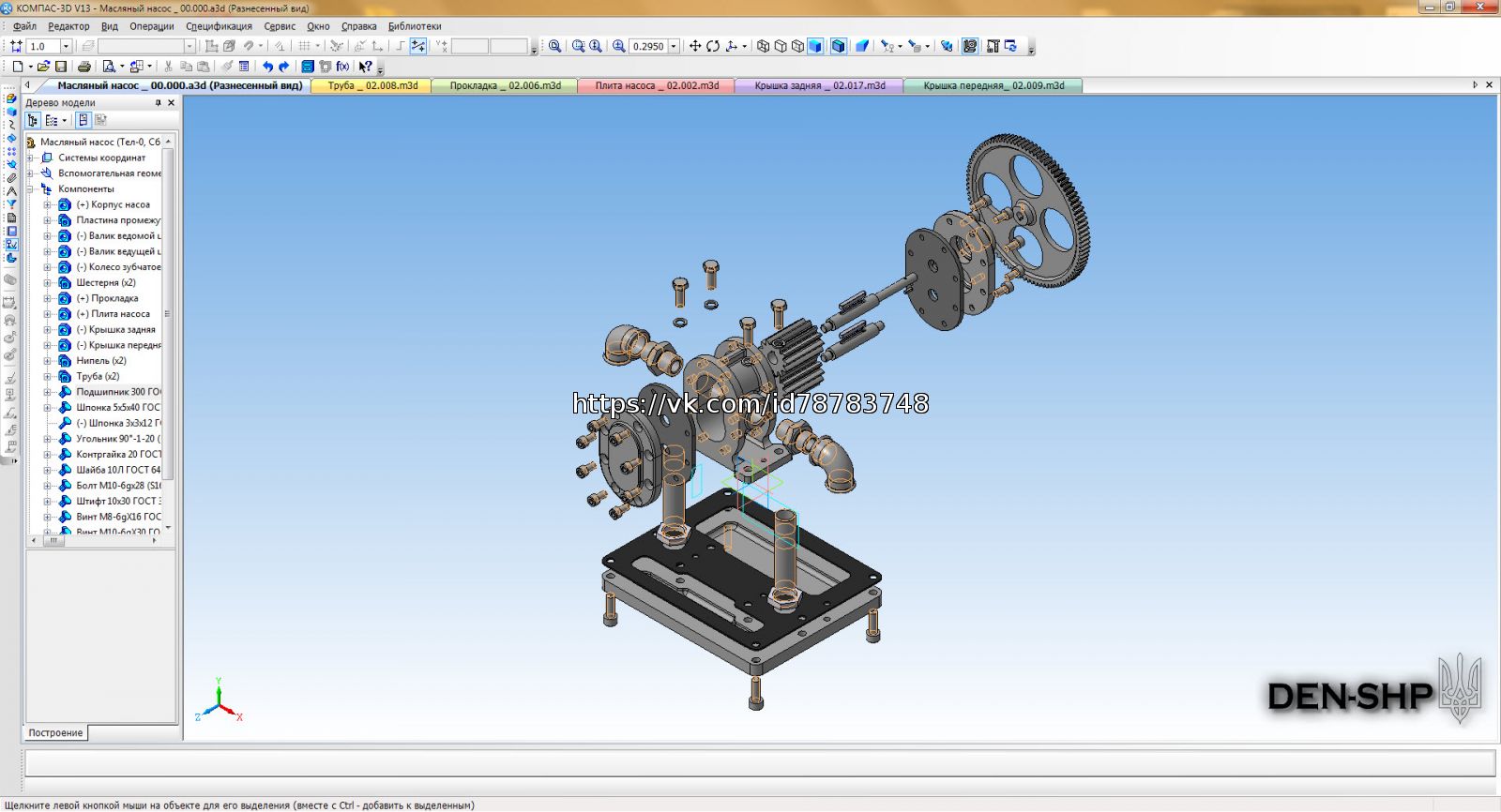Switch to the Плита насоса _ 02.002.m3d tab

[657, 85]
